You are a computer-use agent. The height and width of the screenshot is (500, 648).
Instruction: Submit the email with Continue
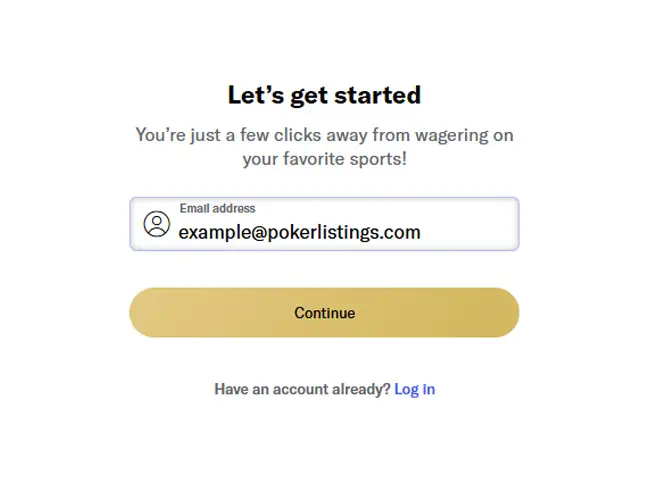(x=324, y=313)
